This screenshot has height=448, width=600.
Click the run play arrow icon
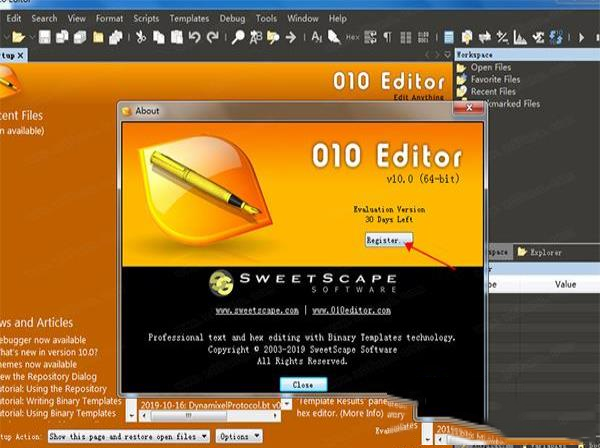point(581,37)
